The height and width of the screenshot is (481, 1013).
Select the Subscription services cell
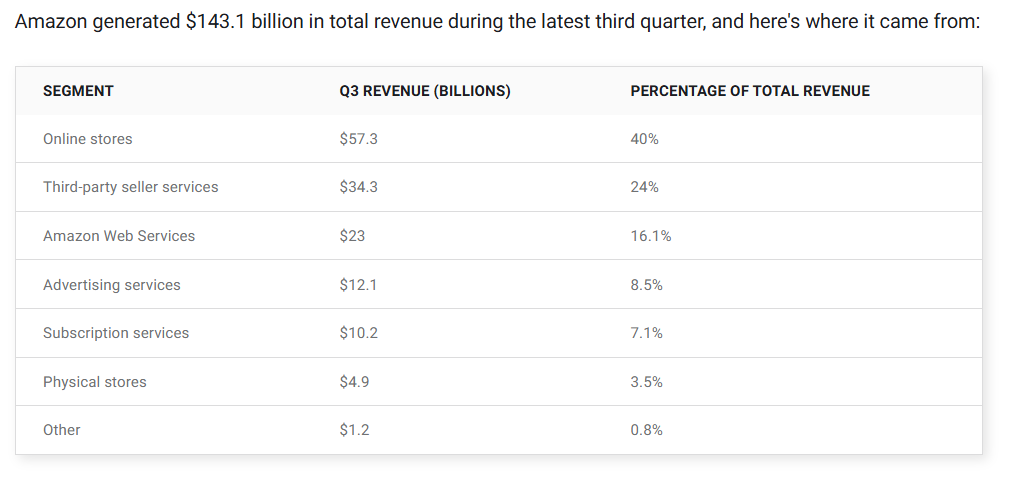click(116, 333)
